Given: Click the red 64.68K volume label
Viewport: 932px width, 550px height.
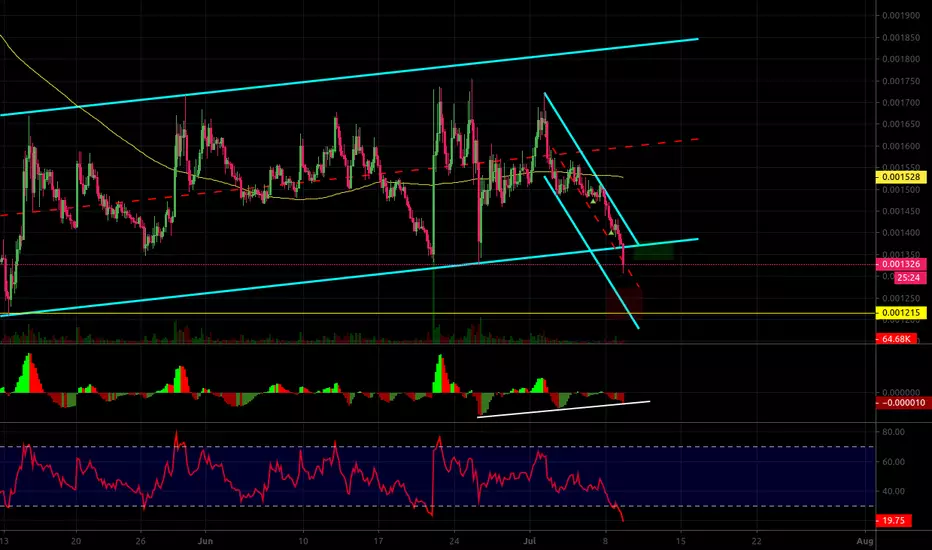Looking at the screenshot, I should click(896, 339).
